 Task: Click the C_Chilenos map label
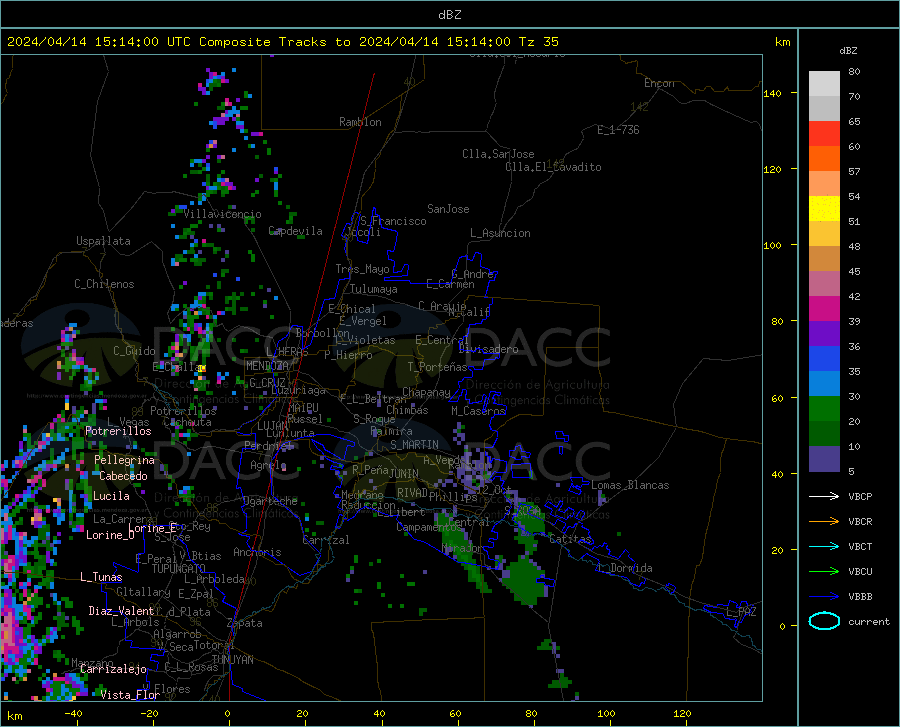(104, 284)
